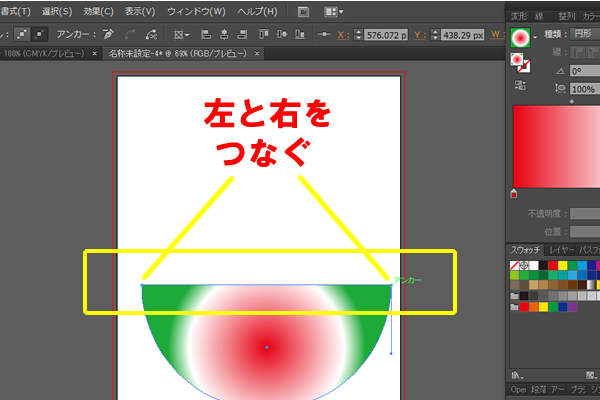Click the gradient fill thumbnail swatch
The height and width of the screenshot is (400, 600).
(519, 38)
